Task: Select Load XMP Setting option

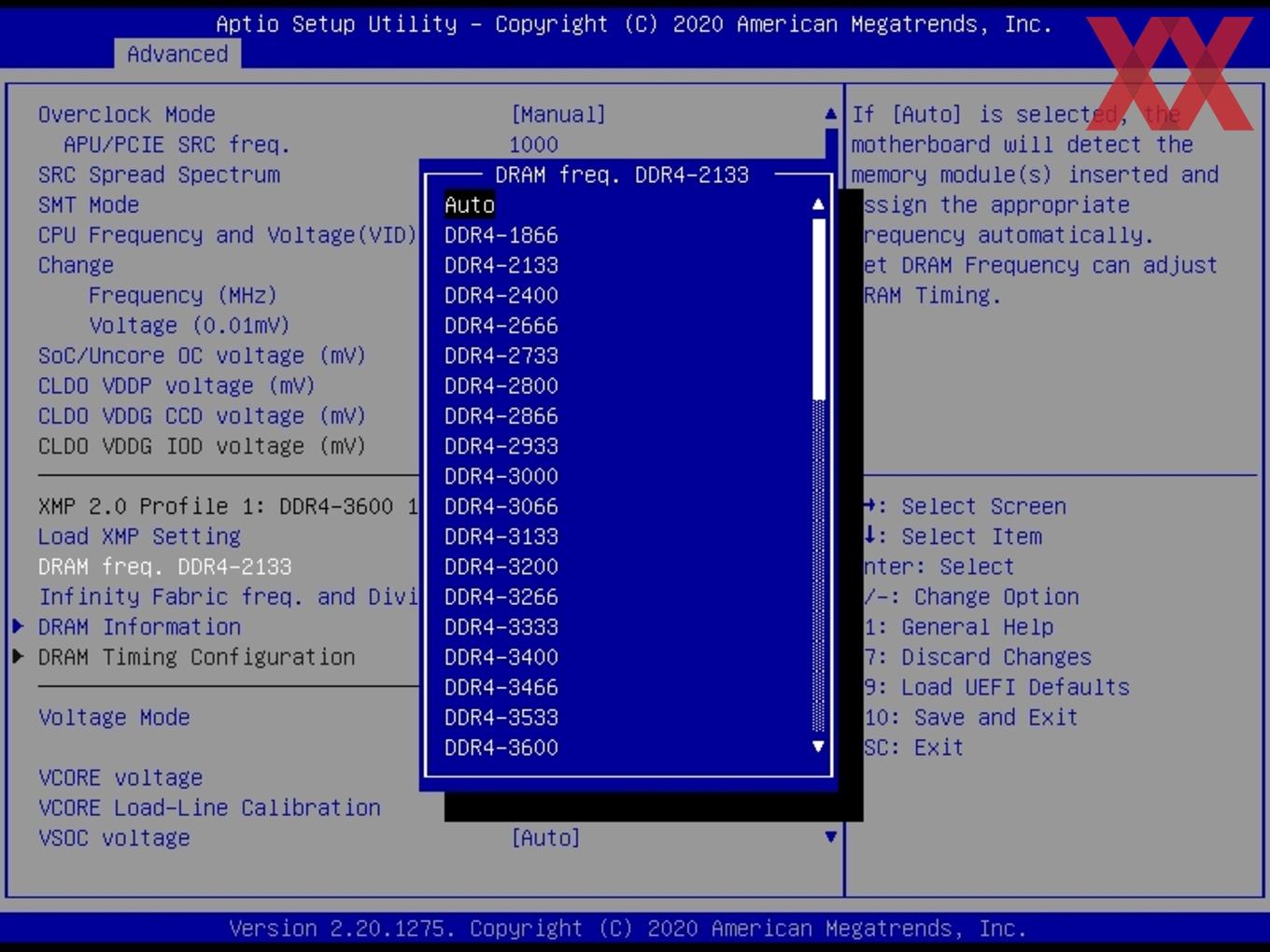Action: [x=139, y=537]
